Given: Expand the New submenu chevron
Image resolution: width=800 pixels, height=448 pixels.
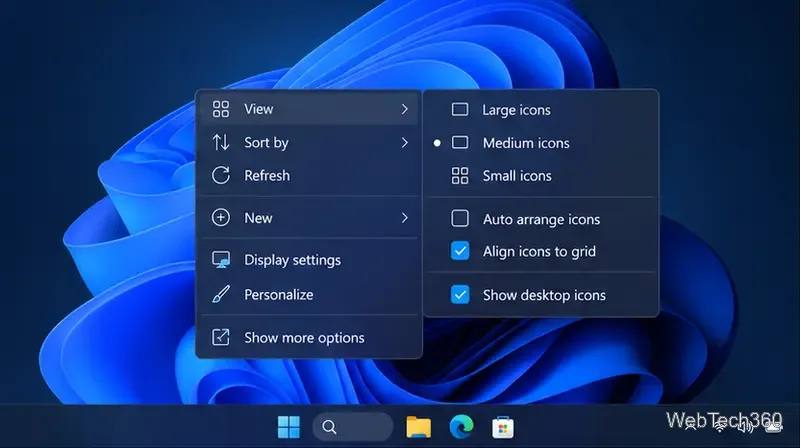Looking at the screenshot, I should pyautogui.click(x=405, y=218).
